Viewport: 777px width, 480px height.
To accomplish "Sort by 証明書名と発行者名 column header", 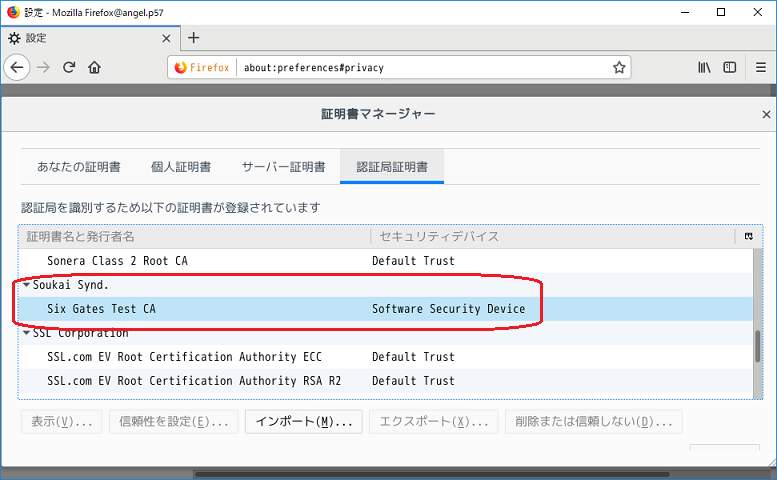I will point(195,237).
